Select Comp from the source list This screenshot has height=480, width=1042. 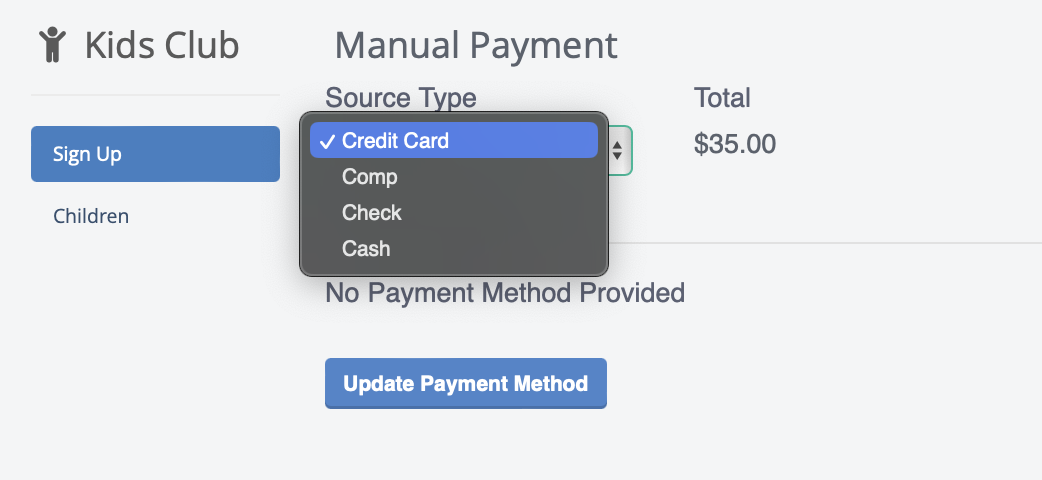click(x=369, y=177)
